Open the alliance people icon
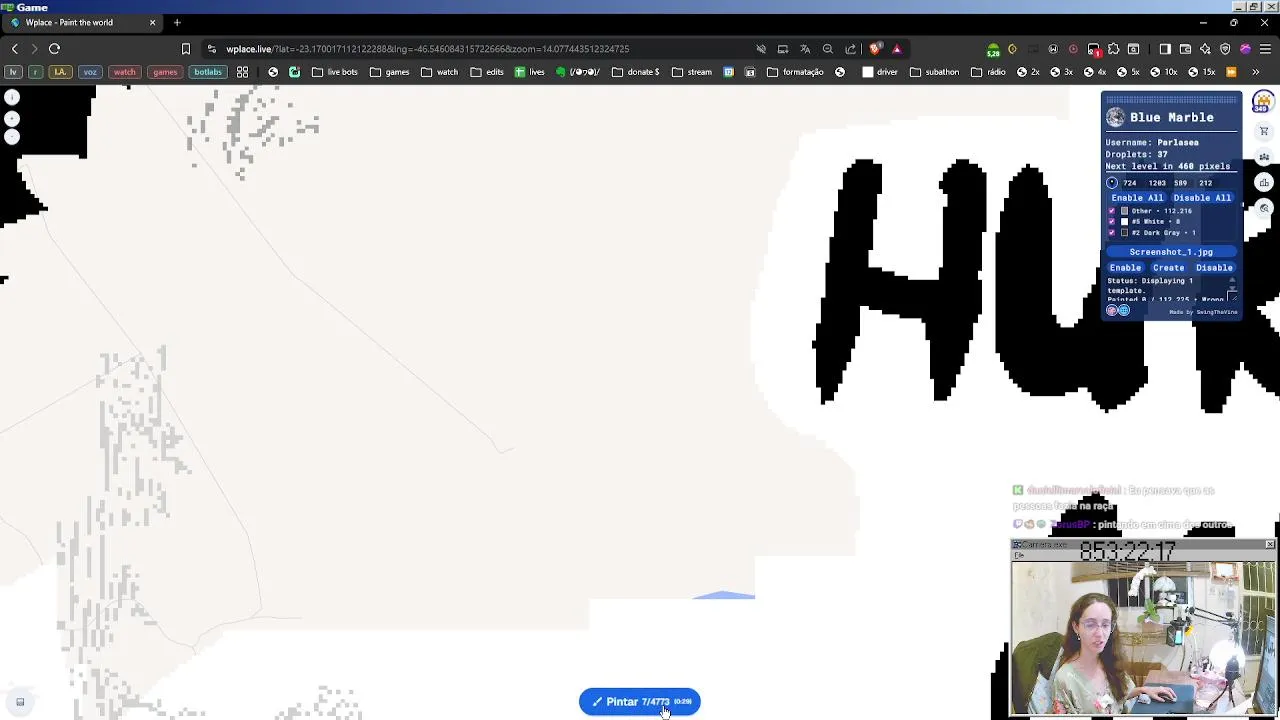The height and width of the screenshot is (720, 1280). pos(1264,157)
